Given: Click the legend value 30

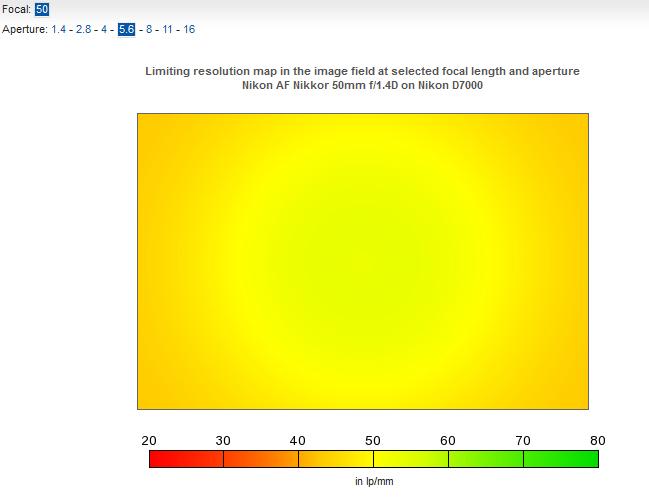Looking at the screenshot, I should coord(223,440).
